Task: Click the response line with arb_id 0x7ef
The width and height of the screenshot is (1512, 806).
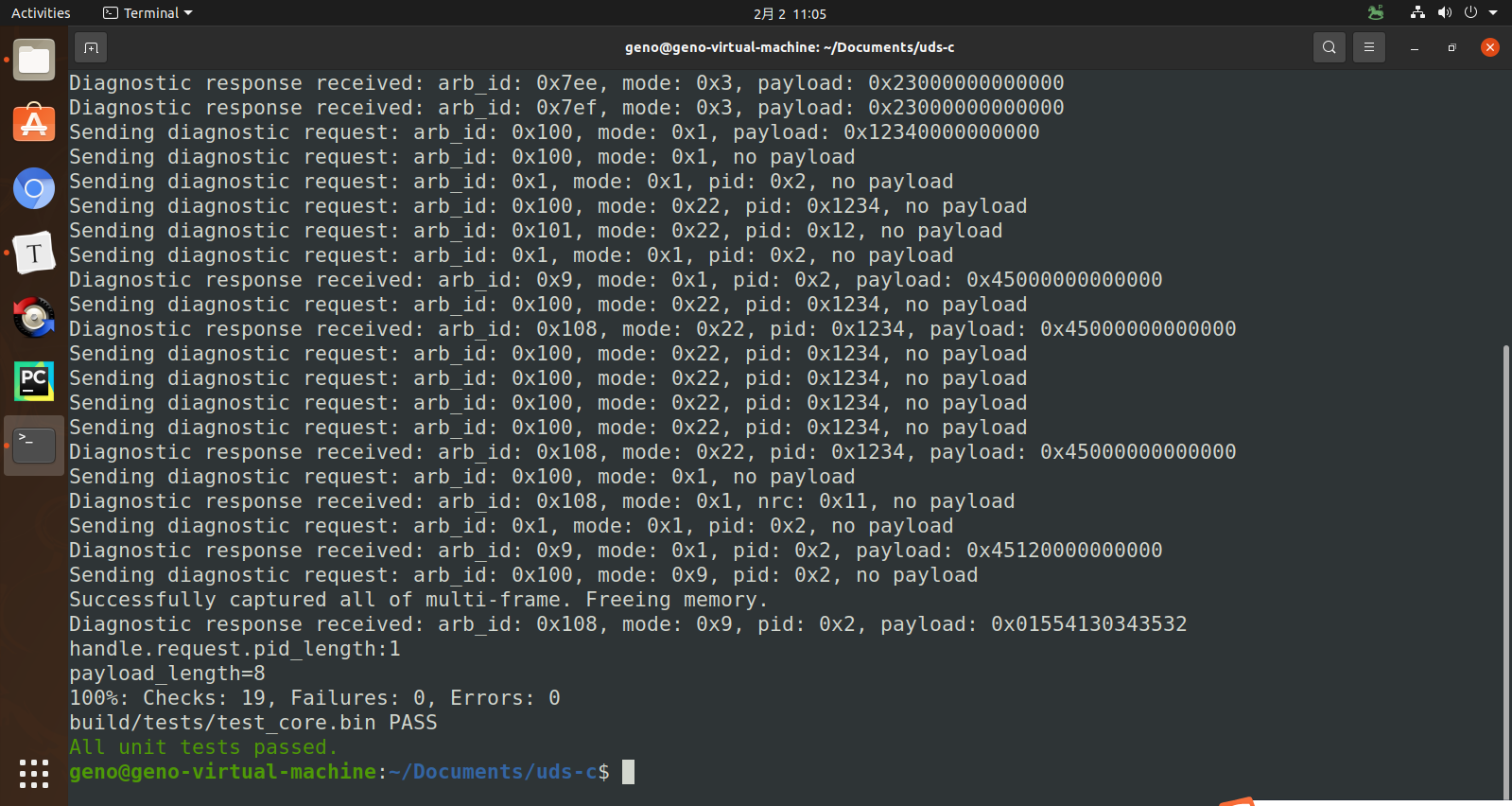Action: click(x=566, y=108)
